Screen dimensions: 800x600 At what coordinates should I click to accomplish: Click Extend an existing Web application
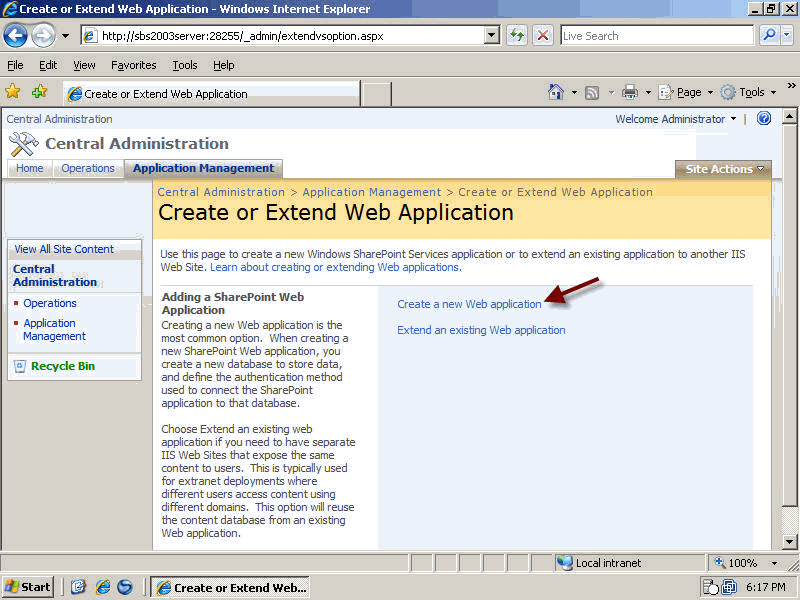(x=481, y=330)
